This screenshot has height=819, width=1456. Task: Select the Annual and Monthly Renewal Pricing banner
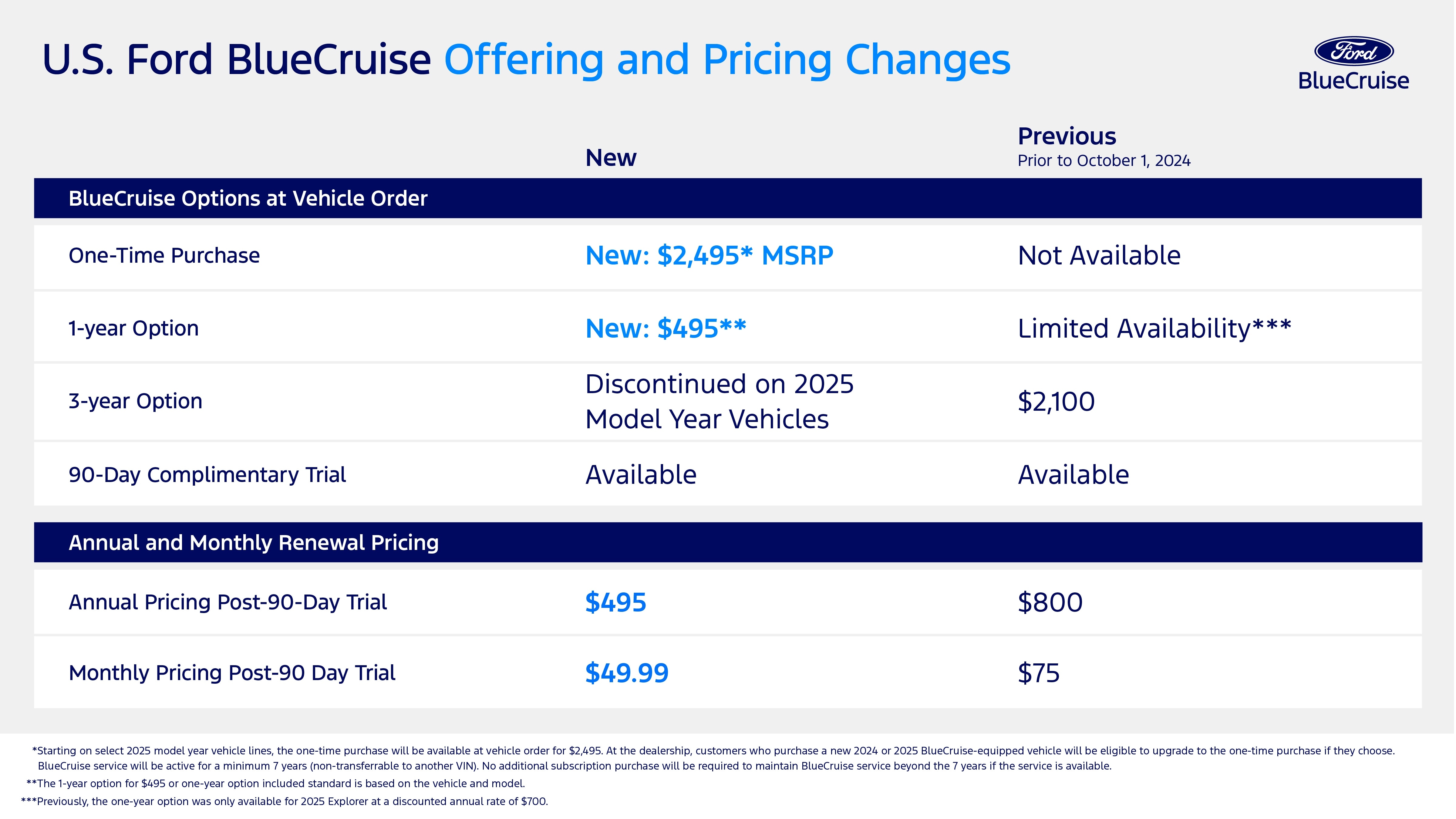coord(728,543)
